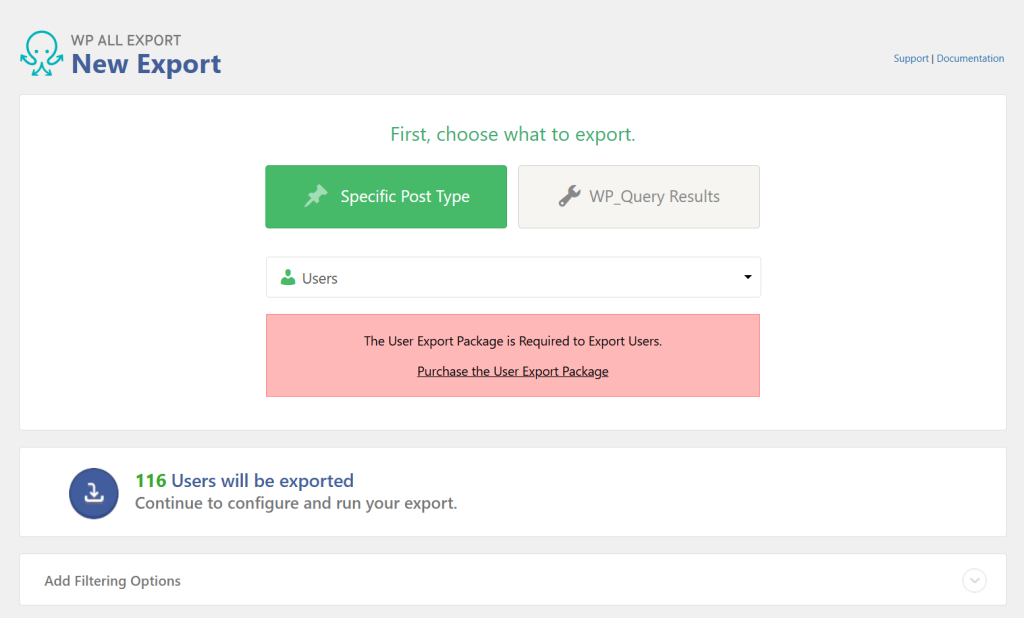The height and width of the screenshot is (618, 1024).
Task: Click the blue circular download icon
Action: [x=94, y=492]
